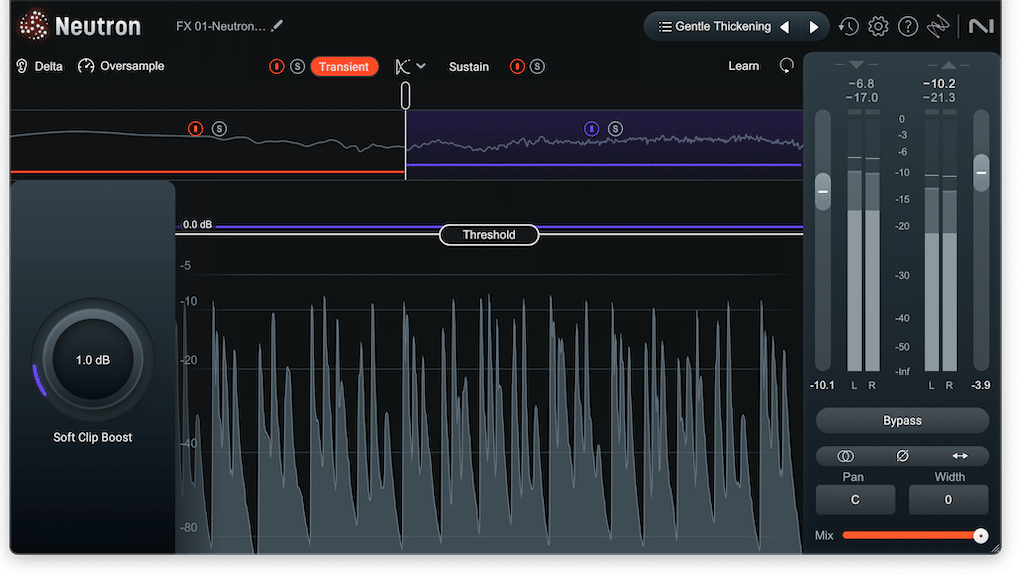Screen dimensions: 1024x581
Task: Open the Gentle Thickening preset browser
Action: pos(714,27)
